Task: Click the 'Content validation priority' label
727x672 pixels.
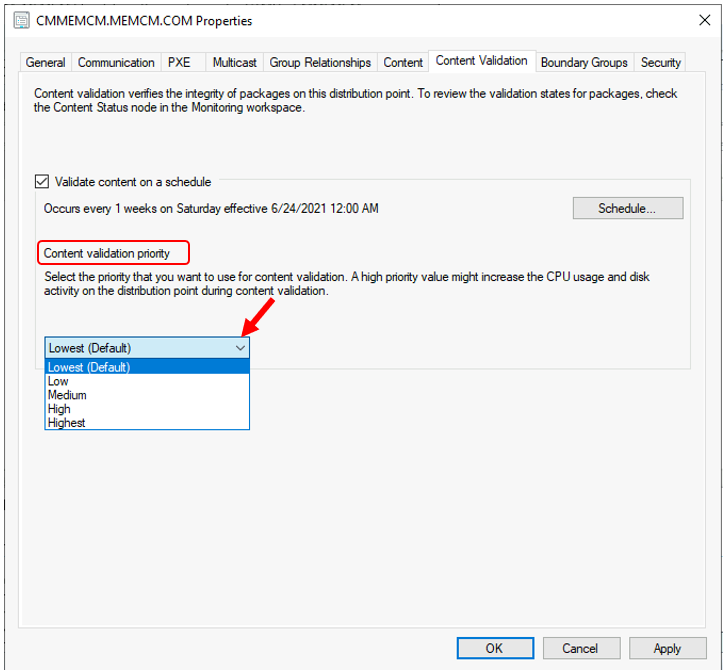Action: (x=107, y=253)
